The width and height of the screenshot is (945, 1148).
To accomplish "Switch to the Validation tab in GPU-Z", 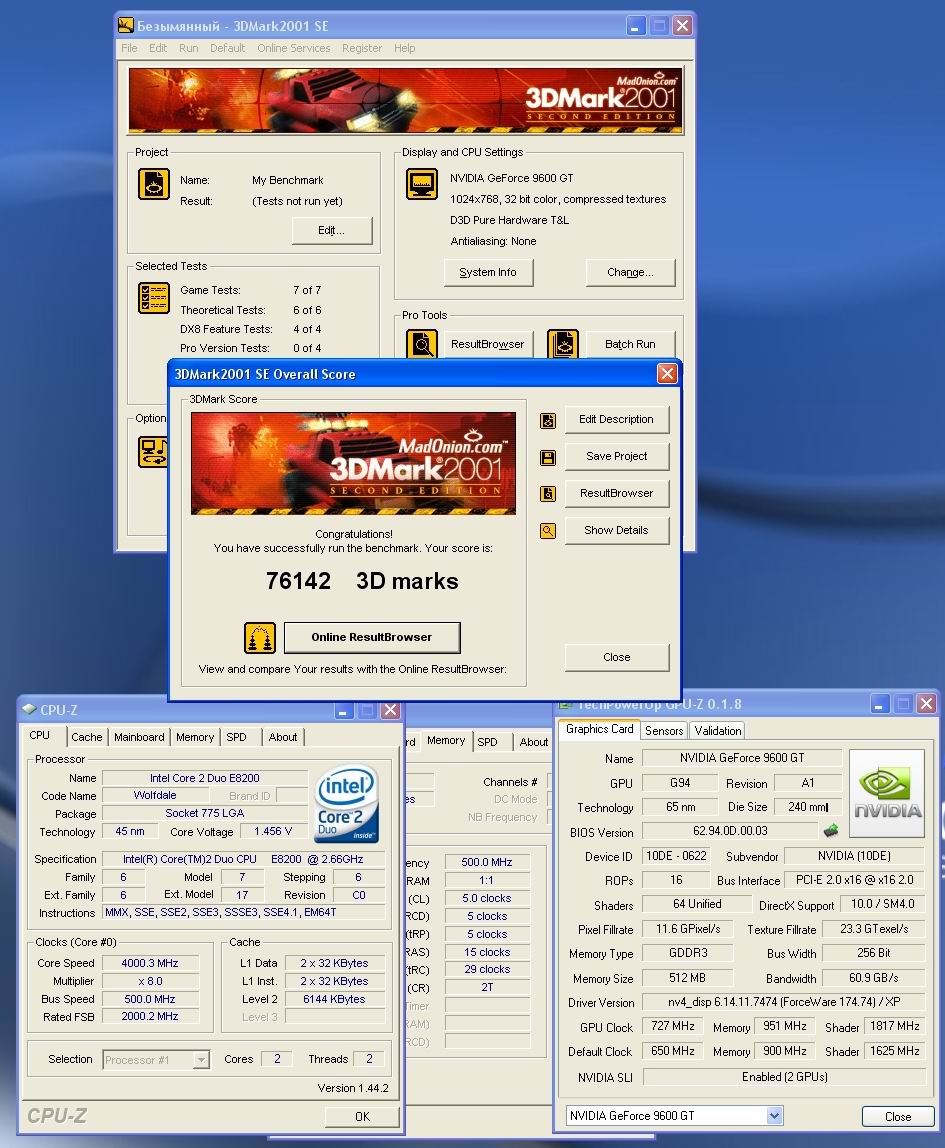I will pyautogui.click(x=718, y=731).
